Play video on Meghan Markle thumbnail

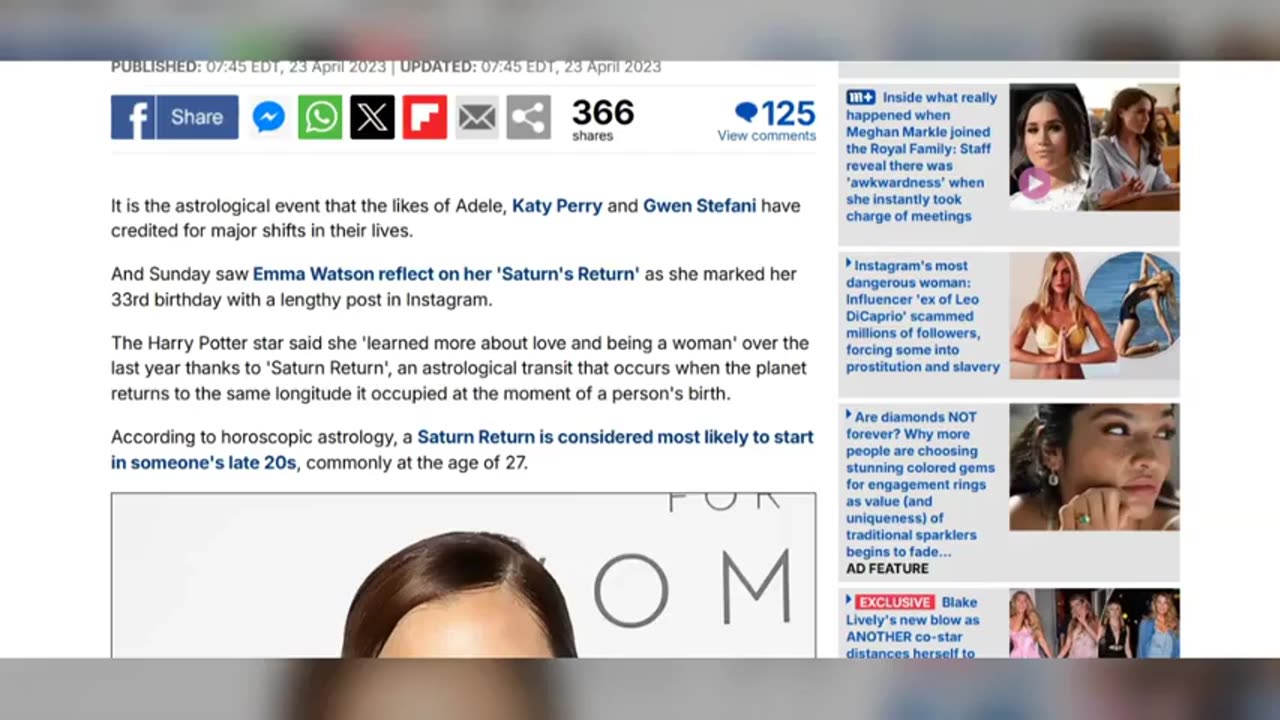pyautogui.click(x=1034, y=183)
